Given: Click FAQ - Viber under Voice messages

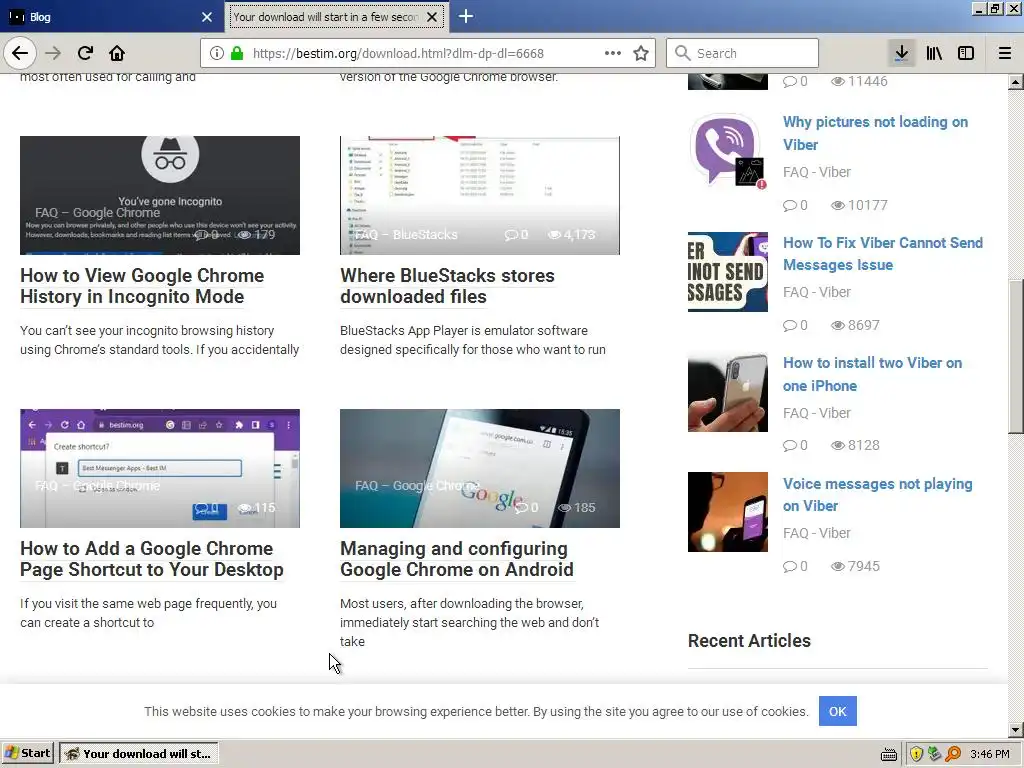Looking at the screenshot, I should point(817,533).
